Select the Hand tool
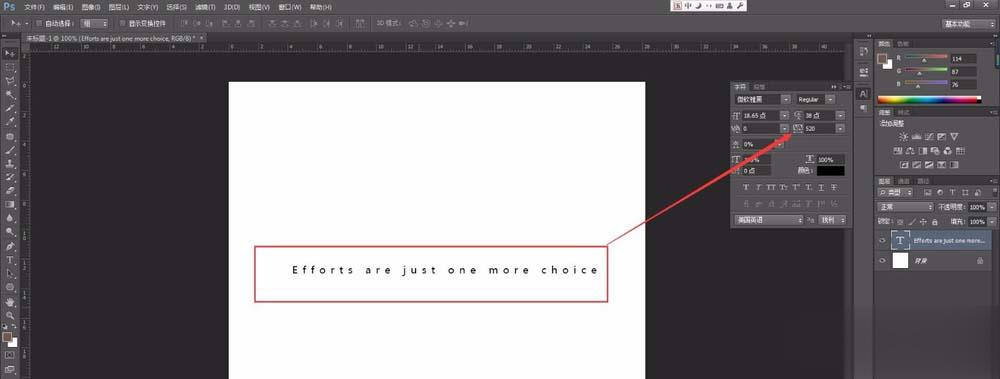This screenshot has width=1000, height=379. point(10,301)
